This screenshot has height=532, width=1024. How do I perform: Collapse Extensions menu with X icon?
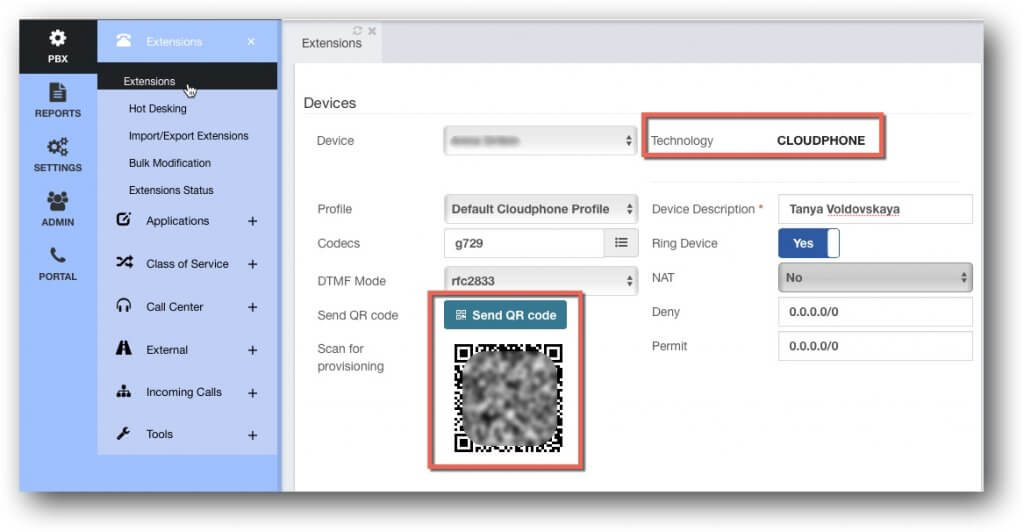251,42
